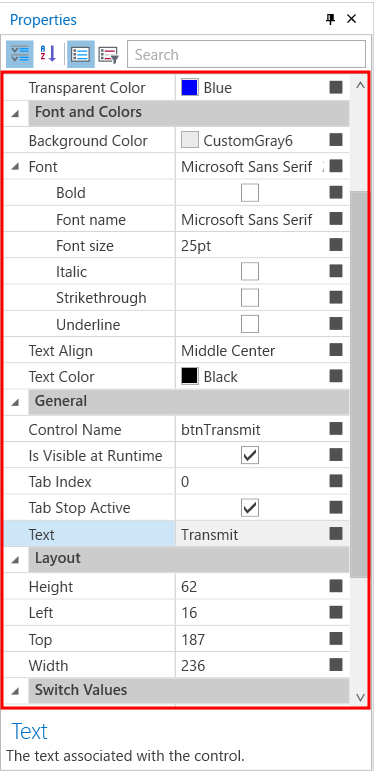The height and width of the screenshot is (771, 374).
Task: Click the marker square beside Transparent Color
Action: [x=336, y=87]
